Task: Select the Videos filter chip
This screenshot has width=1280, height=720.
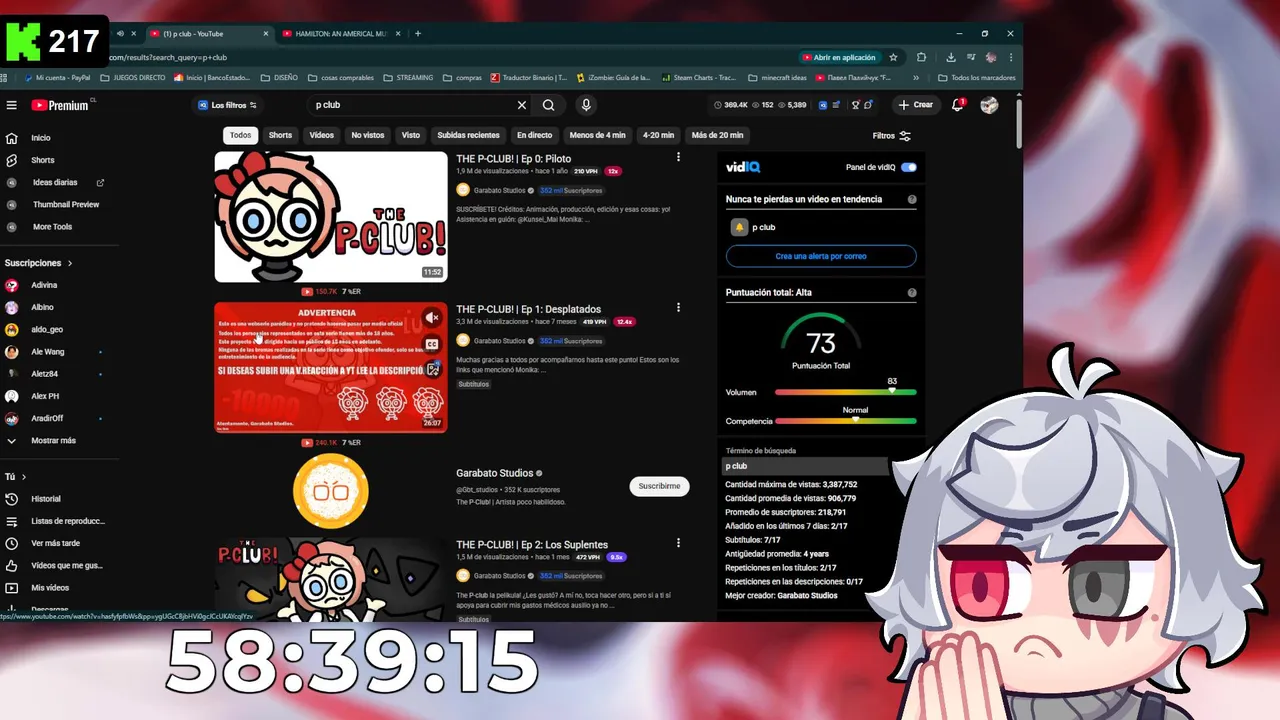Action: click(x=322, y=135)
